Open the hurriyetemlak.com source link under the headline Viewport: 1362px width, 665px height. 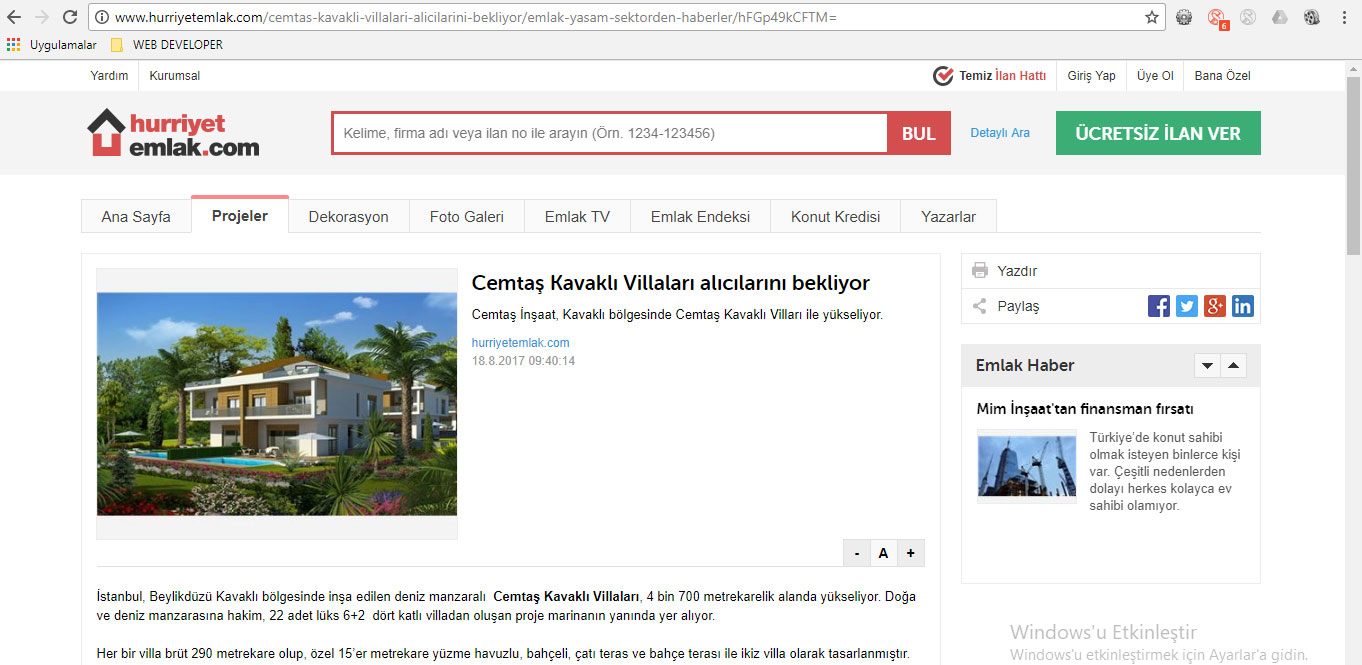coord(520,343)
